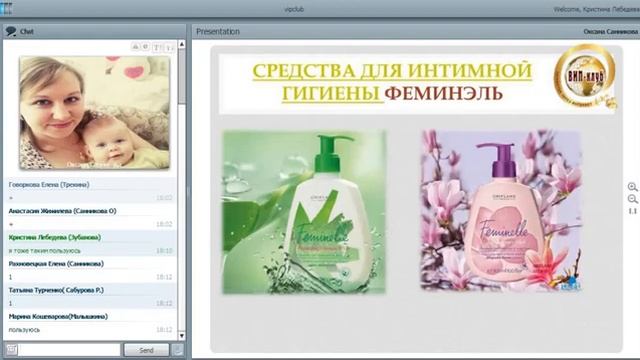Click the gold ВИП-клуб logo

pyautogui.click(x=585, y=77)
